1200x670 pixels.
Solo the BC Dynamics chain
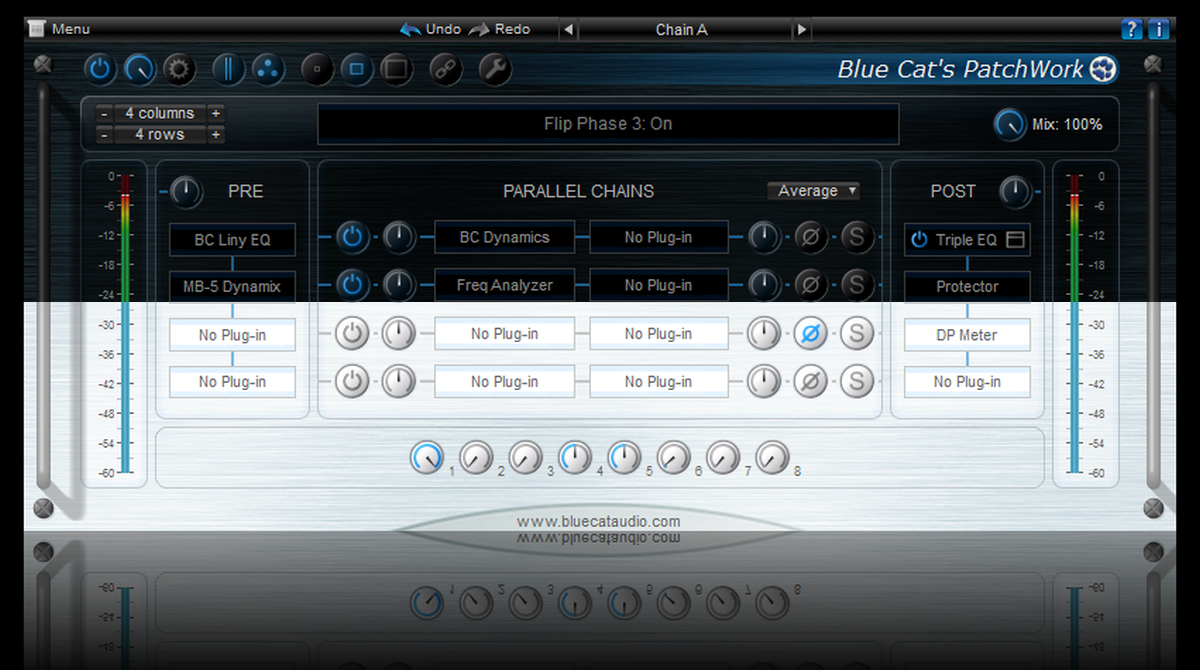point(857,238)
